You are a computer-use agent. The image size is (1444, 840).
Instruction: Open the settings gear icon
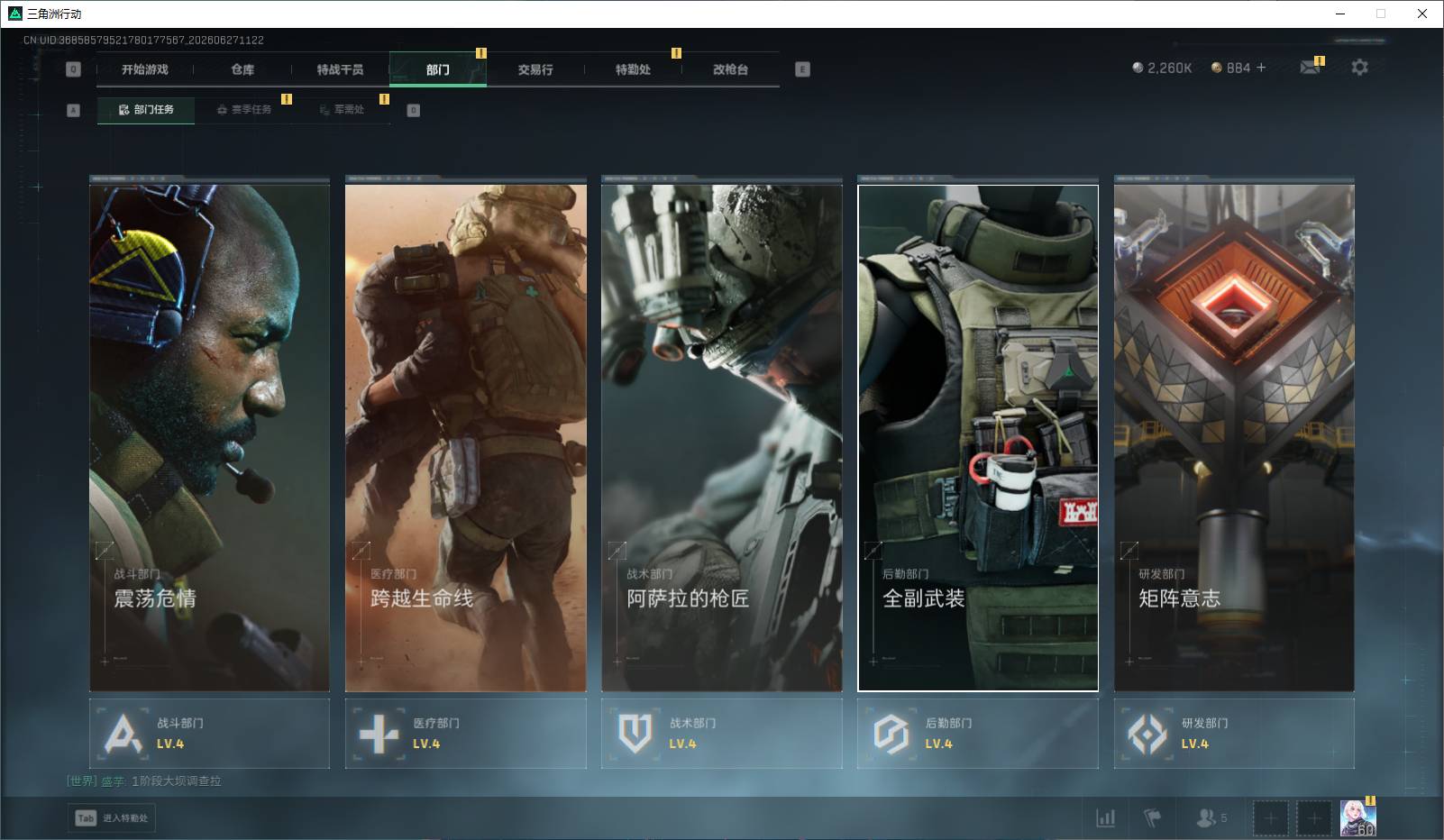1359,68
